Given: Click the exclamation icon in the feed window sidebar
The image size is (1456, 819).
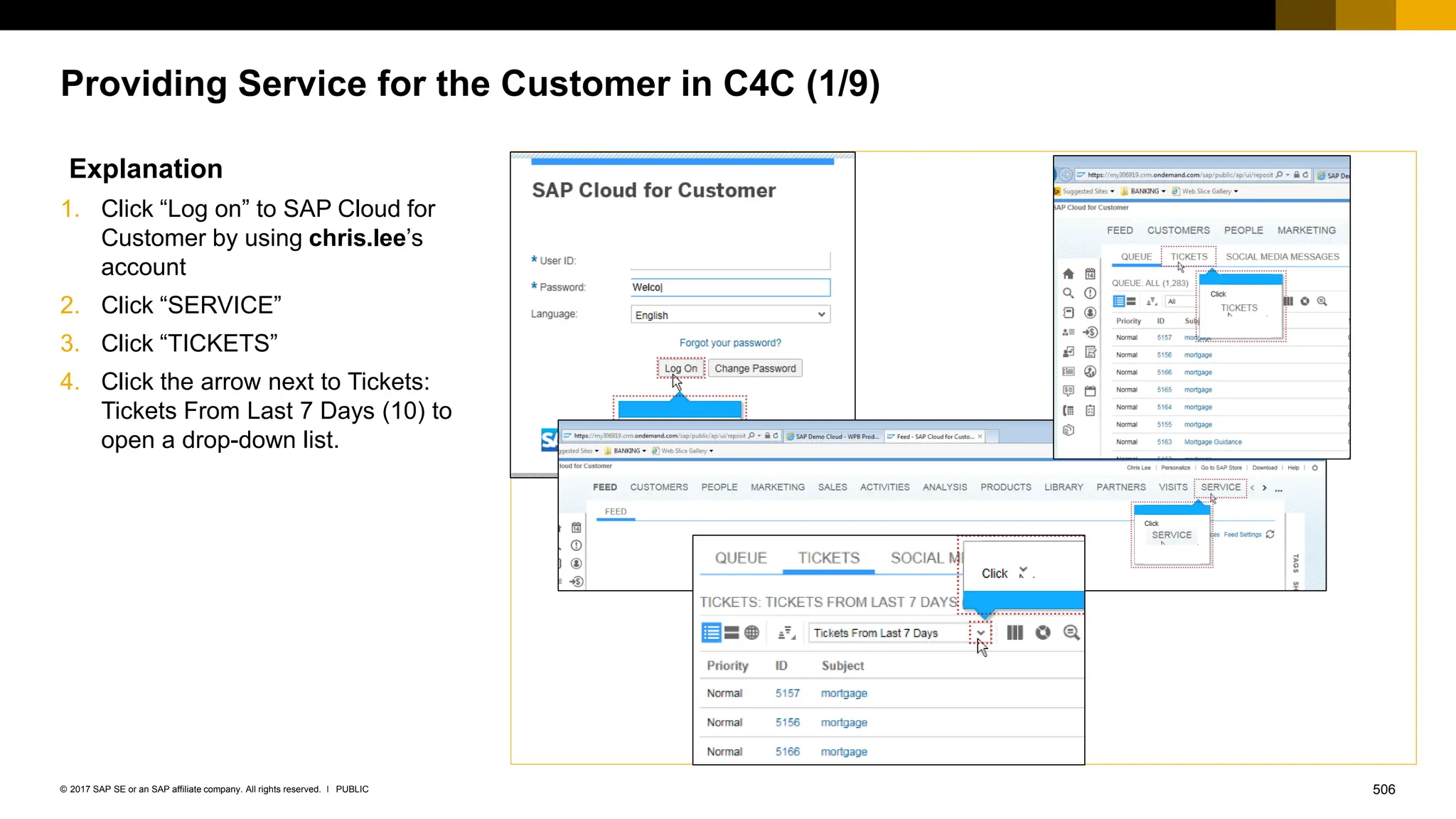Looking at the screenshot, I should click(x=577, y=546).
